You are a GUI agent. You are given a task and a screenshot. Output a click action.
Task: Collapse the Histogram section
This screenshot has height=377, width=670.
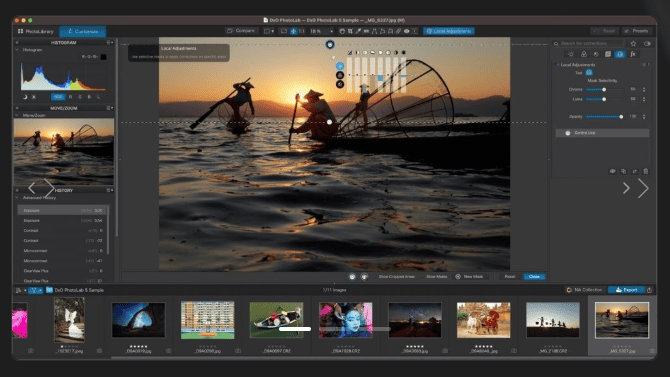click(17, 50)
